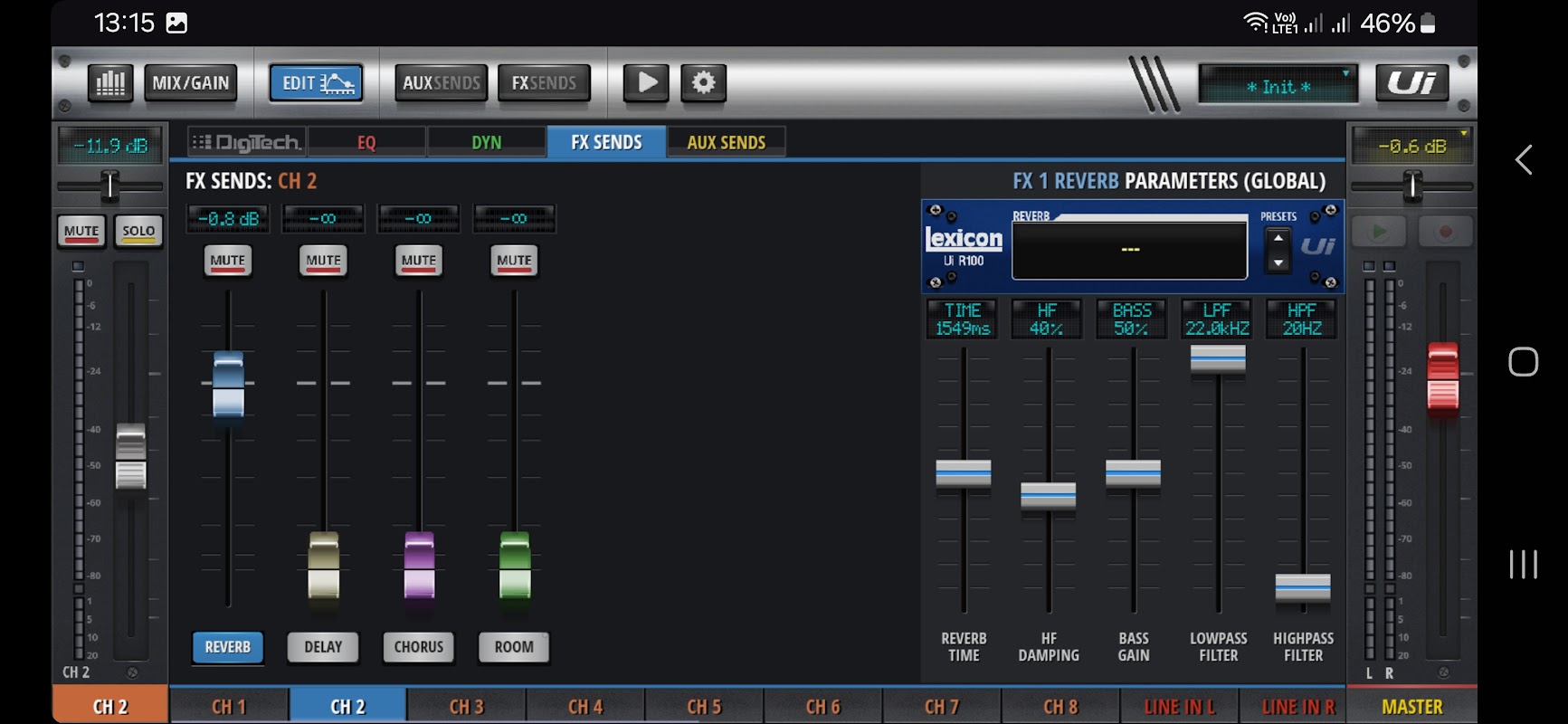This screenshot has height=724, width=1568.
Task: Open FX SENDS from top toolbar
Action: pos(544,83)
